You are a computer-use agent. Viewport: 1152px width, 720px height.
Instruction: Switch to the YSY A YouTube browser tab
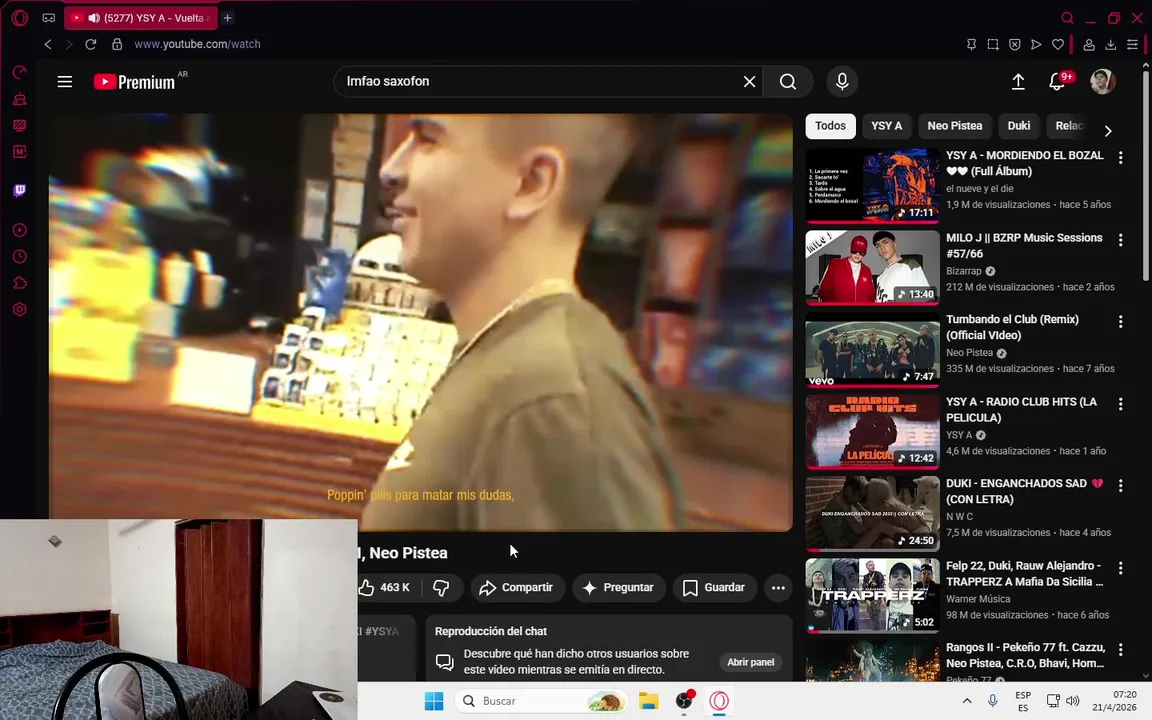click(140, 18)
